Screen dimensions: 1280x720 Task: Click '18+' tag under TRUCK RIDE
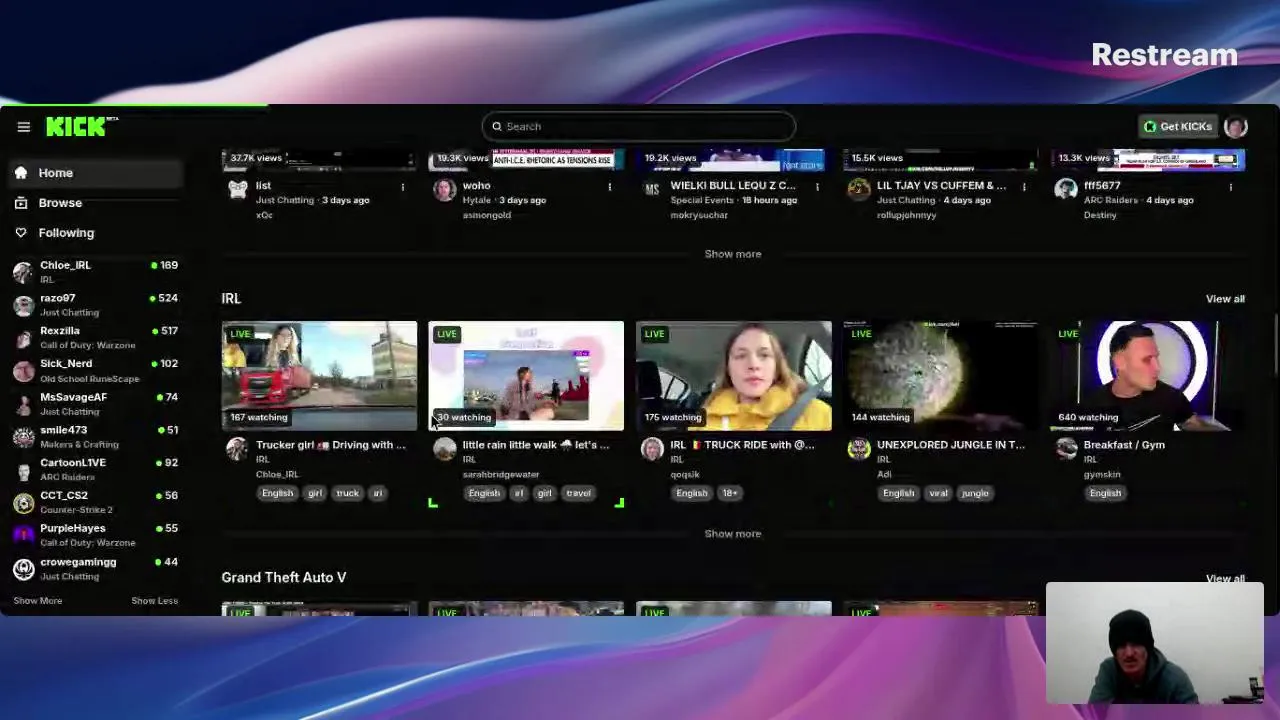click(730, 493)
